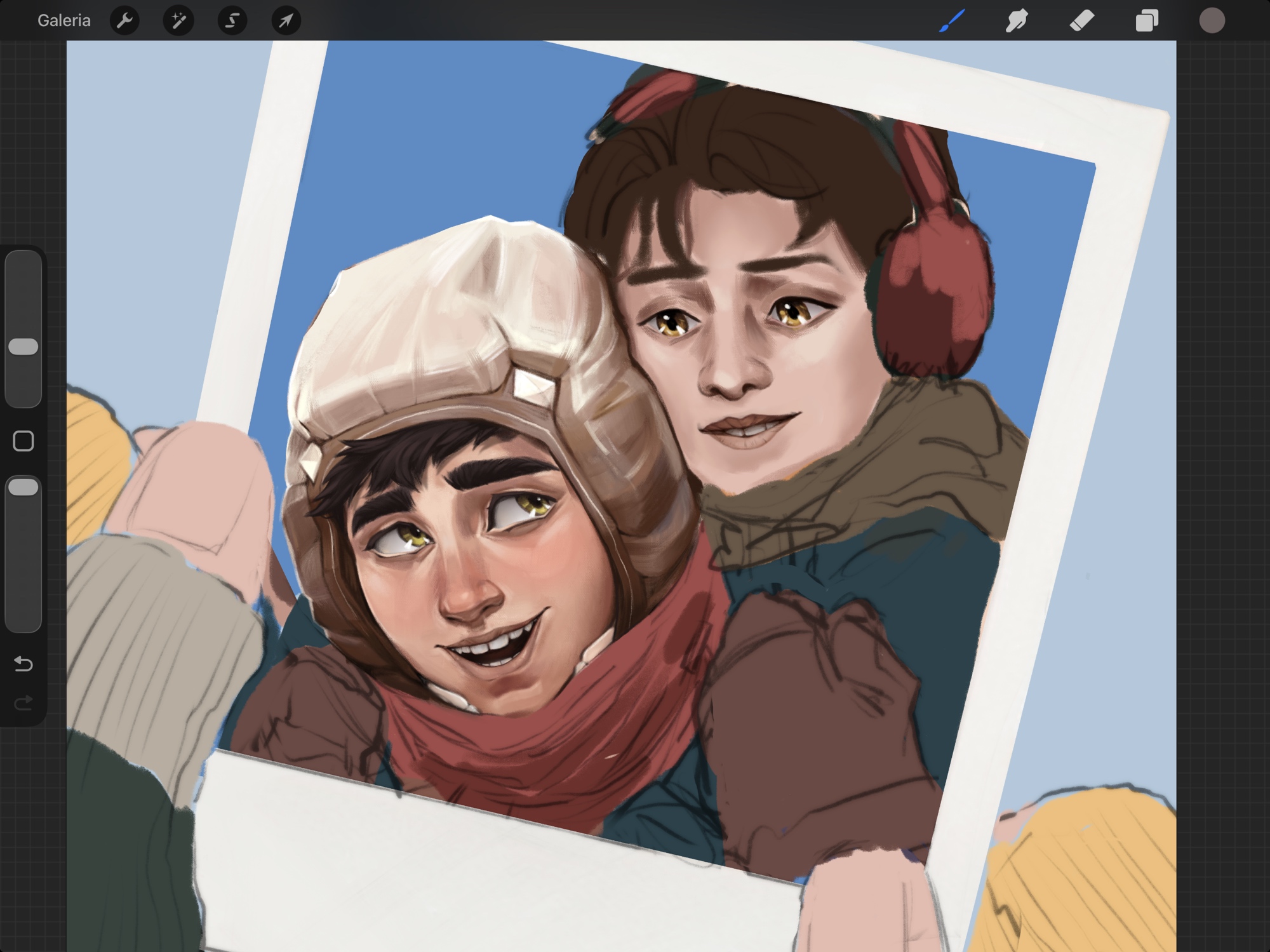Open the Layers panel
The image size is (1270, 952).
pos(1147,21)
